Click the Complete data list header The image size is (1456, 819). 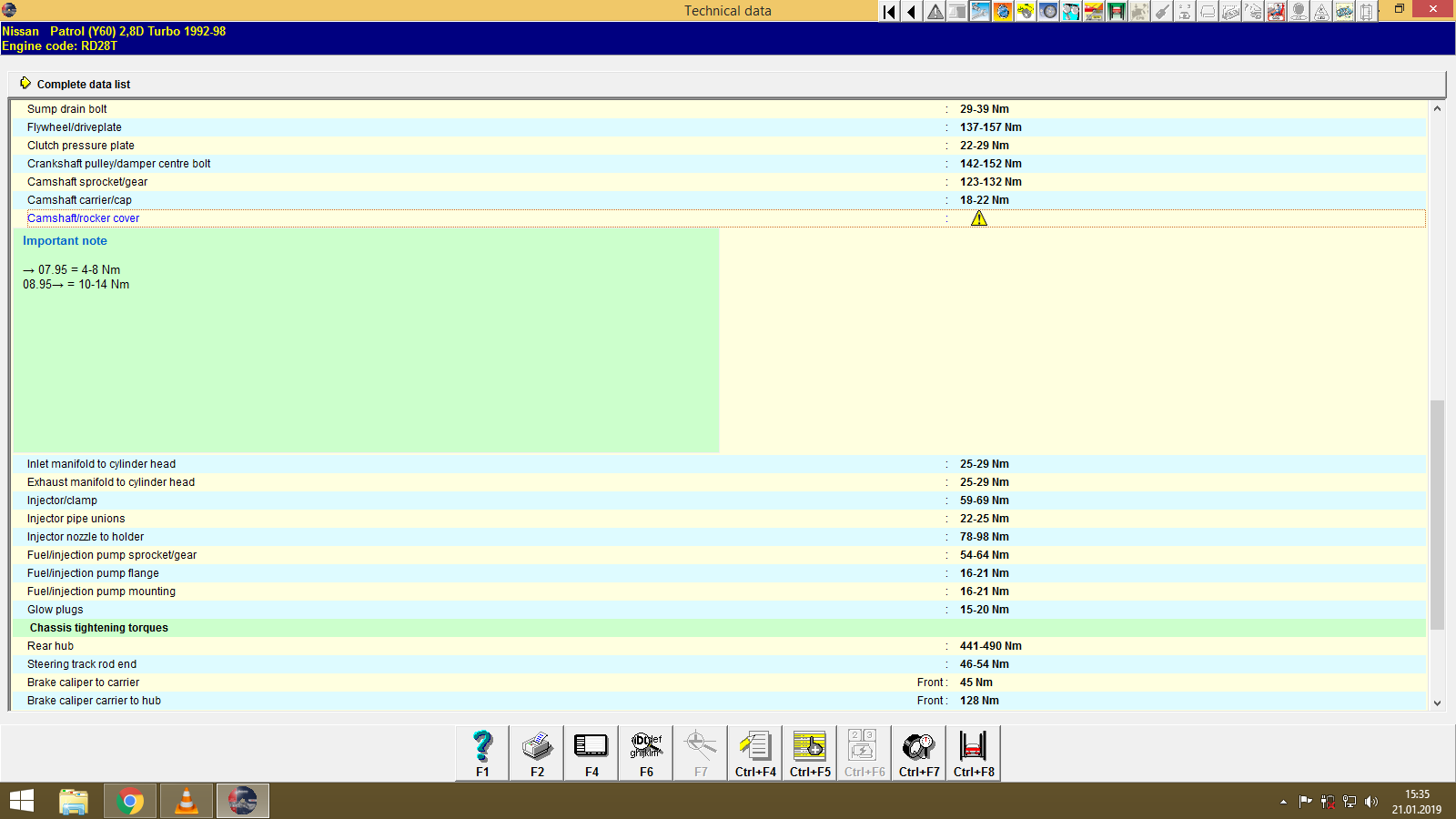tap(84, 84)
